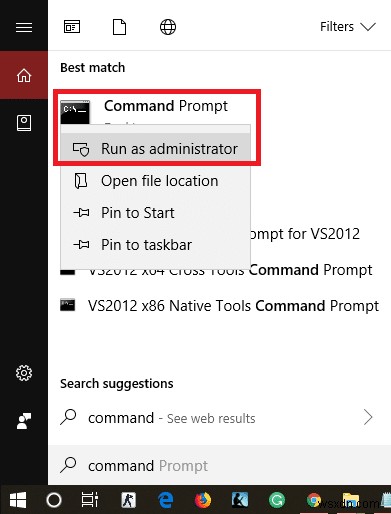Expand the Filters dropdown
The image size is (391, 514).
[348, 27]
